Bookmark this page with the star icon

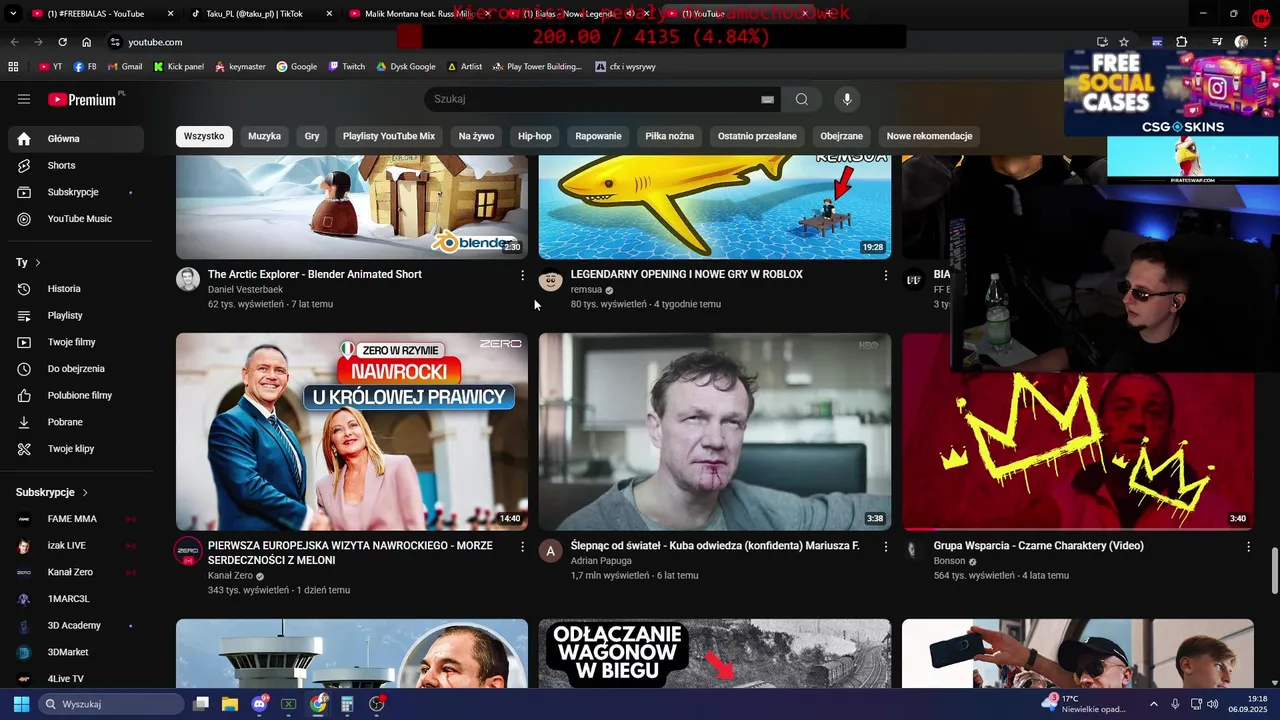pyautogui.click(x=1124, y=42)
